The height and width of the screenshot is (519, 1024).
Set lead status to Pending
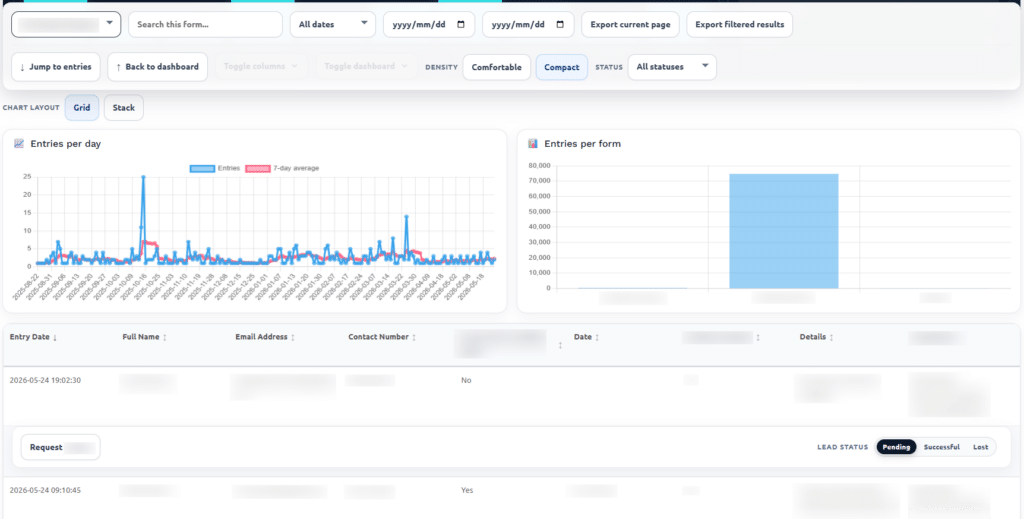click(x=897, y=447)
